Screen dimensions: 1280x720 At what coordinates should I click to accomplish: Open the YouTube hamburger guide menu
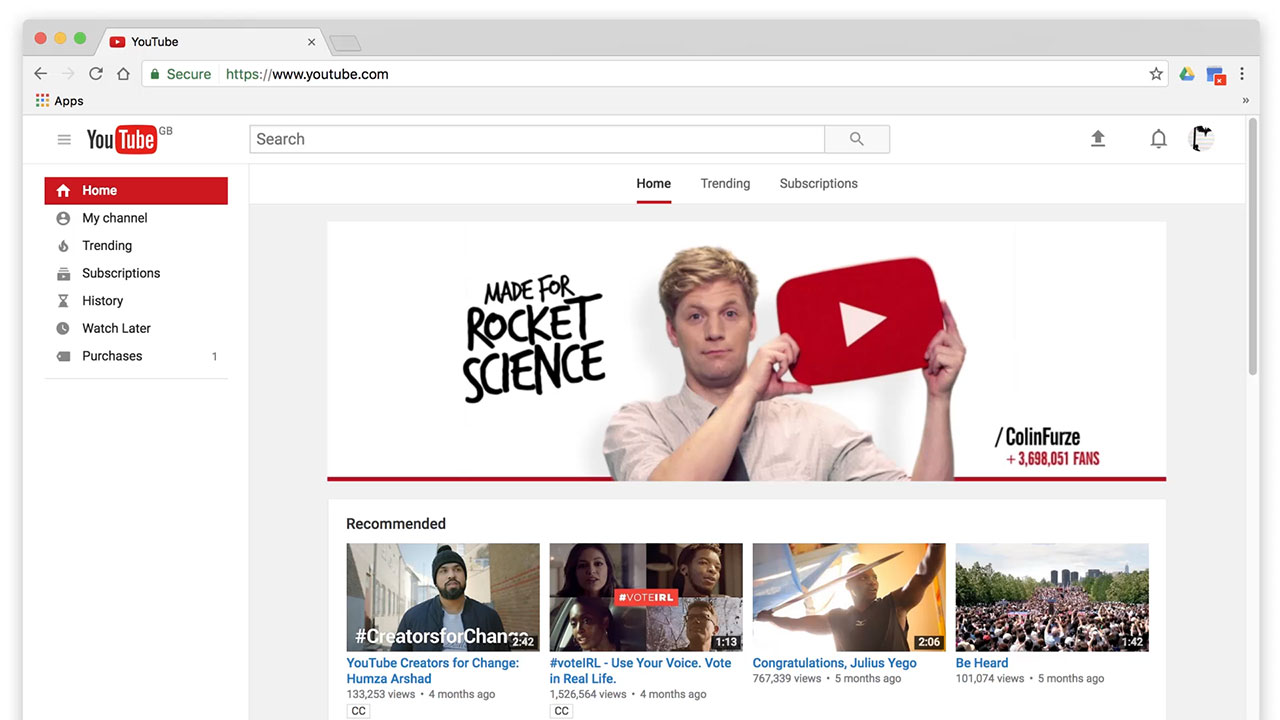64,140
